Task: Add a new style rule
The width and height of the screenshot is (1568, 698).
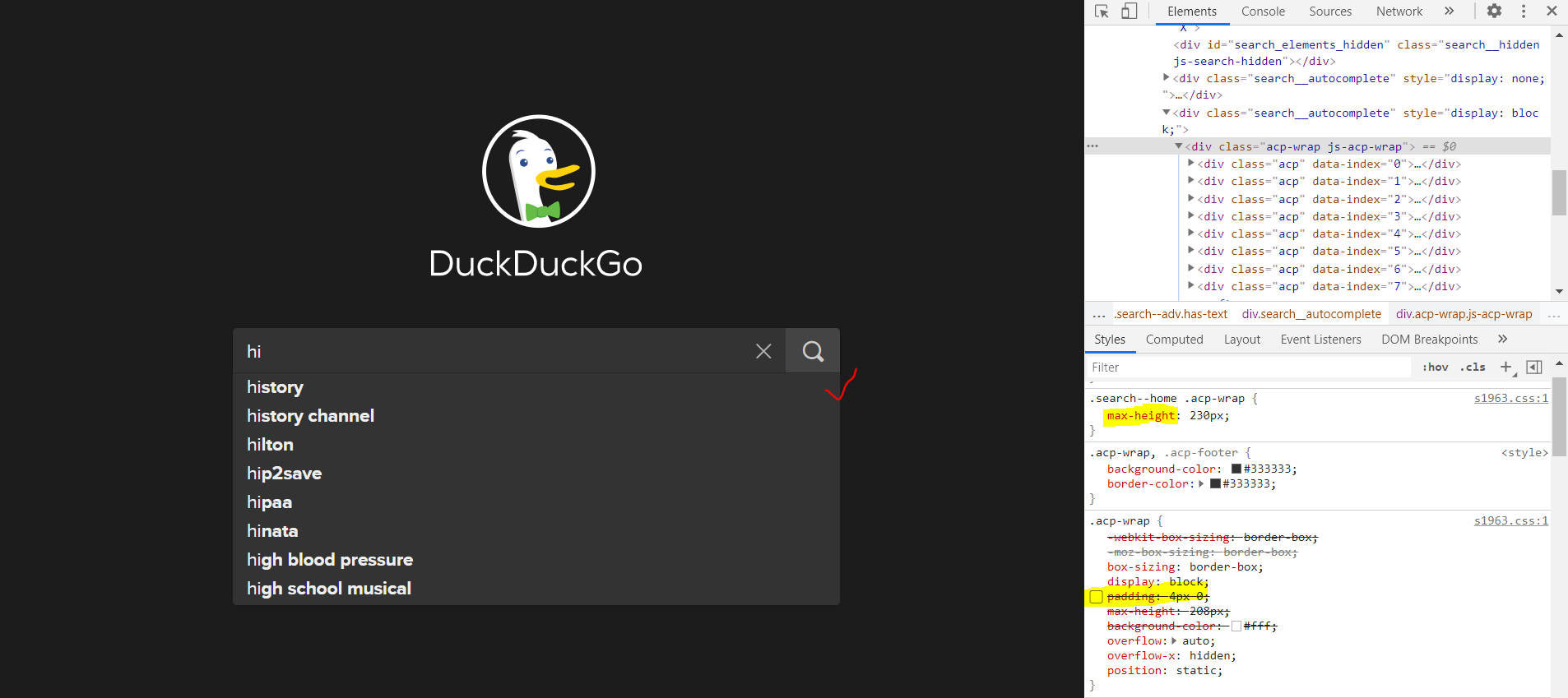Action: [1506, 367]
